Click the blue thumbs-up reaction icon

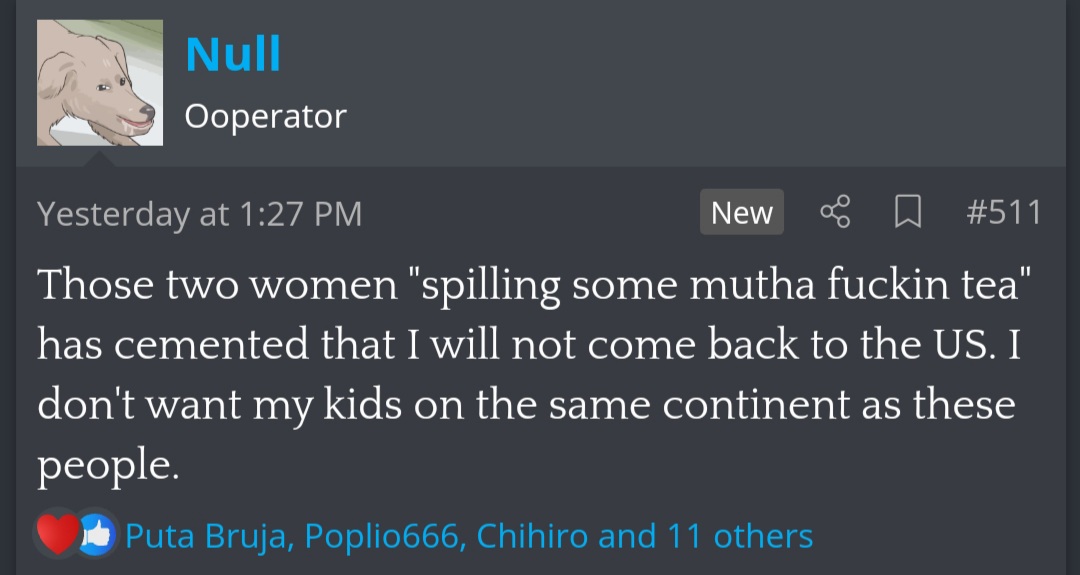pos(97,536)
